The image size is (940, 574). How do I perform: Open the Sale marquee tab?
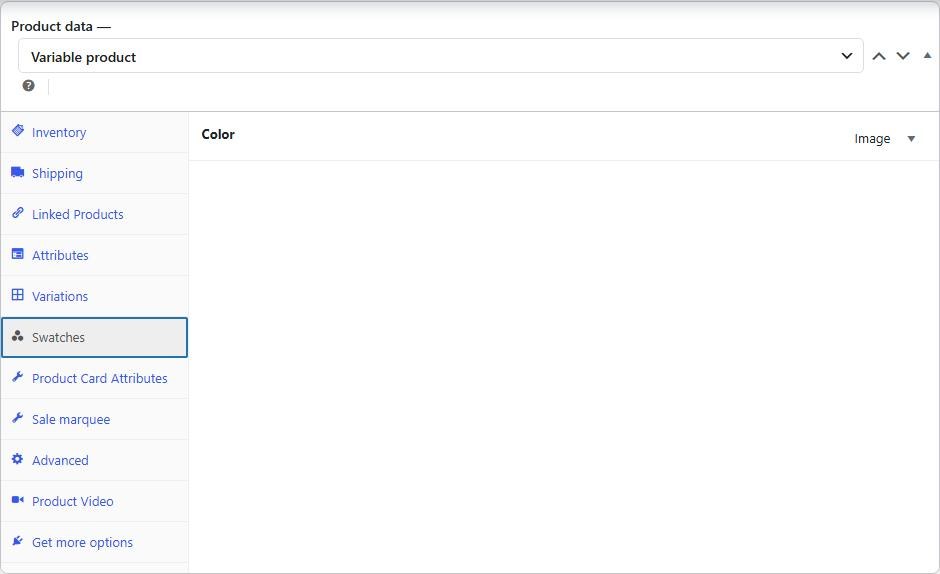coord(95,419)
